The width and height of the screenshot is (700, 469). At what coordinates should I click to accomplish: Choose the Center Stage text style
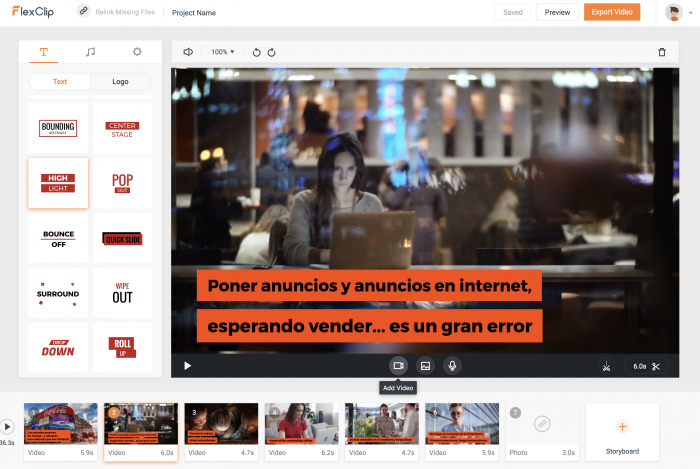point(122,128)
